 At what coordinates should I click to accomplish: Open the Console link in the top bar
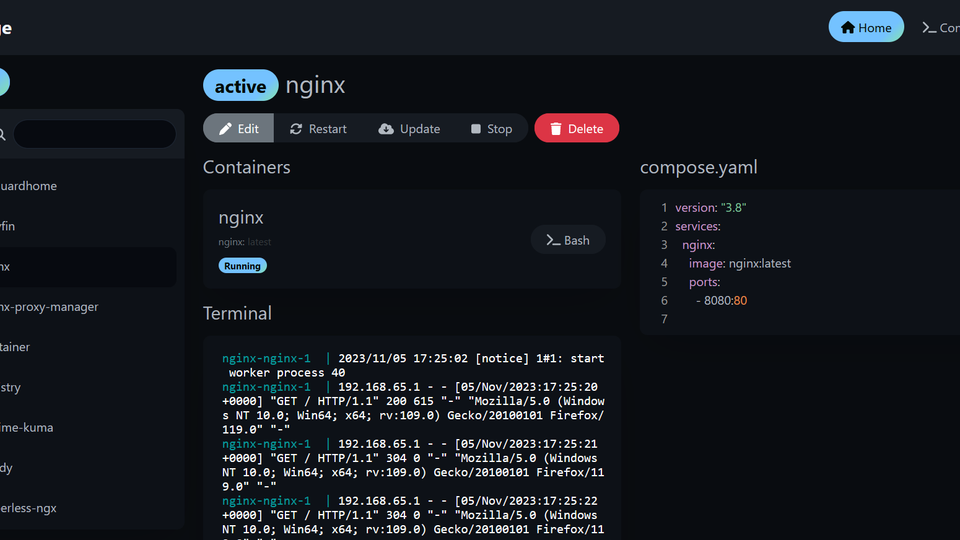(x=941, y=28)
